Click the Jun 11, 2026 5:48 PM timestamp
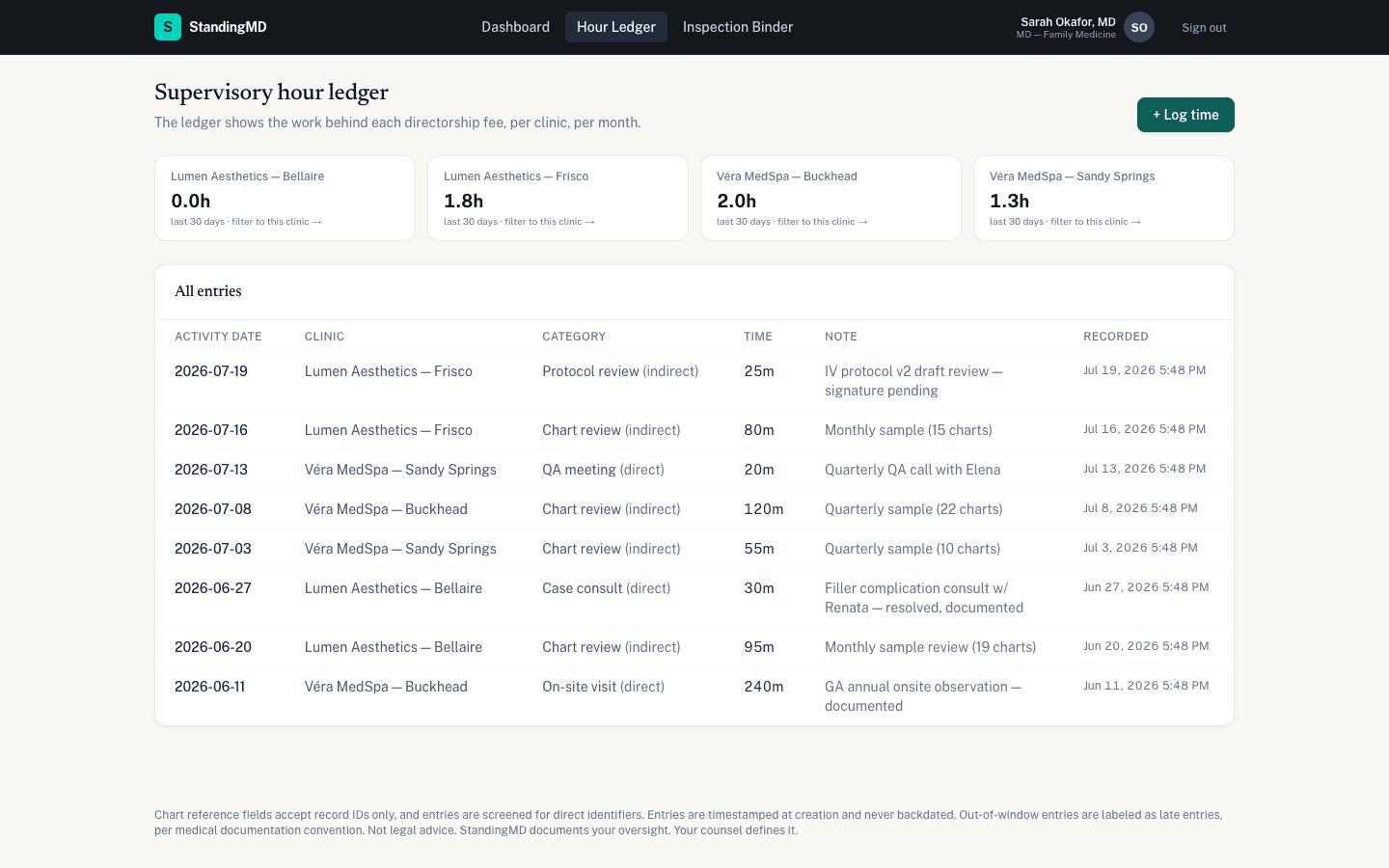This screenshot has width=1389, height=868. pos(1146,686)
